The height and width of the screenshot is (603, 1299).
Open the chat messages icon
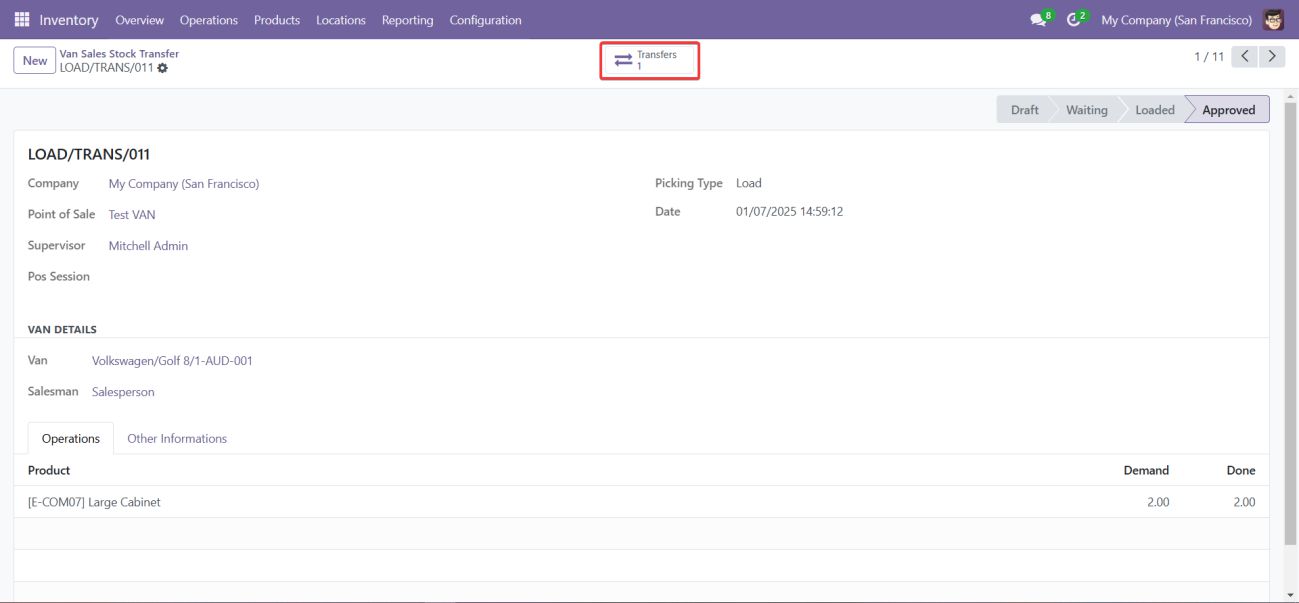(1039, 20)
